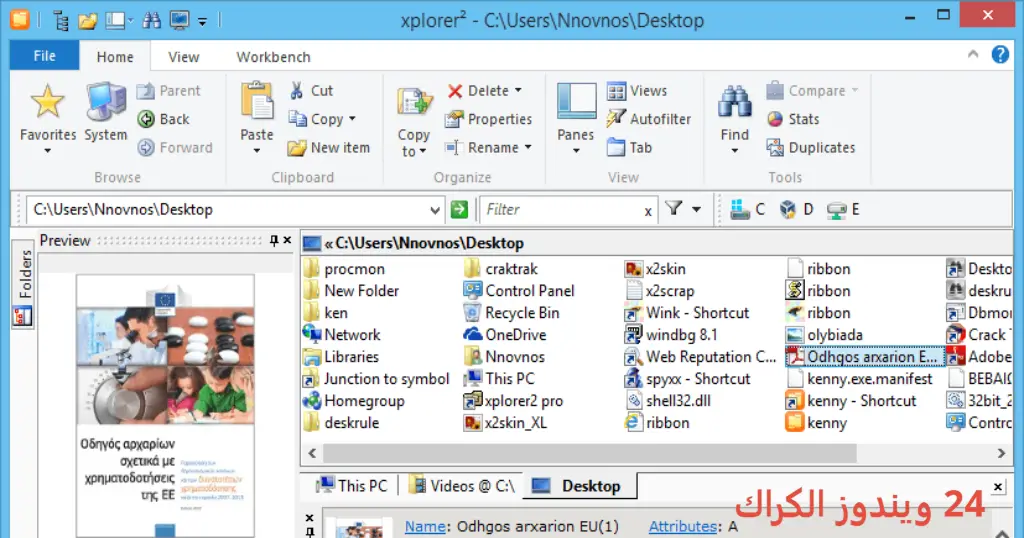Select the windbg 8.1 shortcut
This screenshot has width=1024, height=538.
tap(671, 335)
